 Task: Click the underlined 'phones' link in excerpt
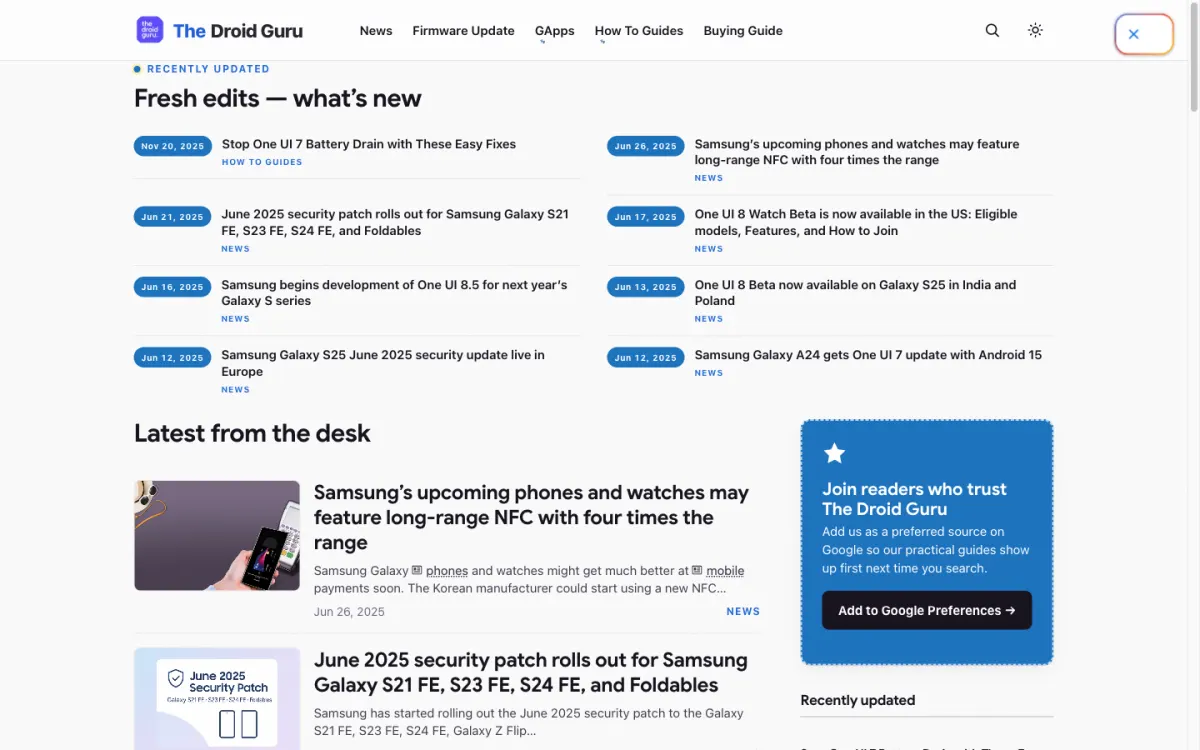(447, 571)
